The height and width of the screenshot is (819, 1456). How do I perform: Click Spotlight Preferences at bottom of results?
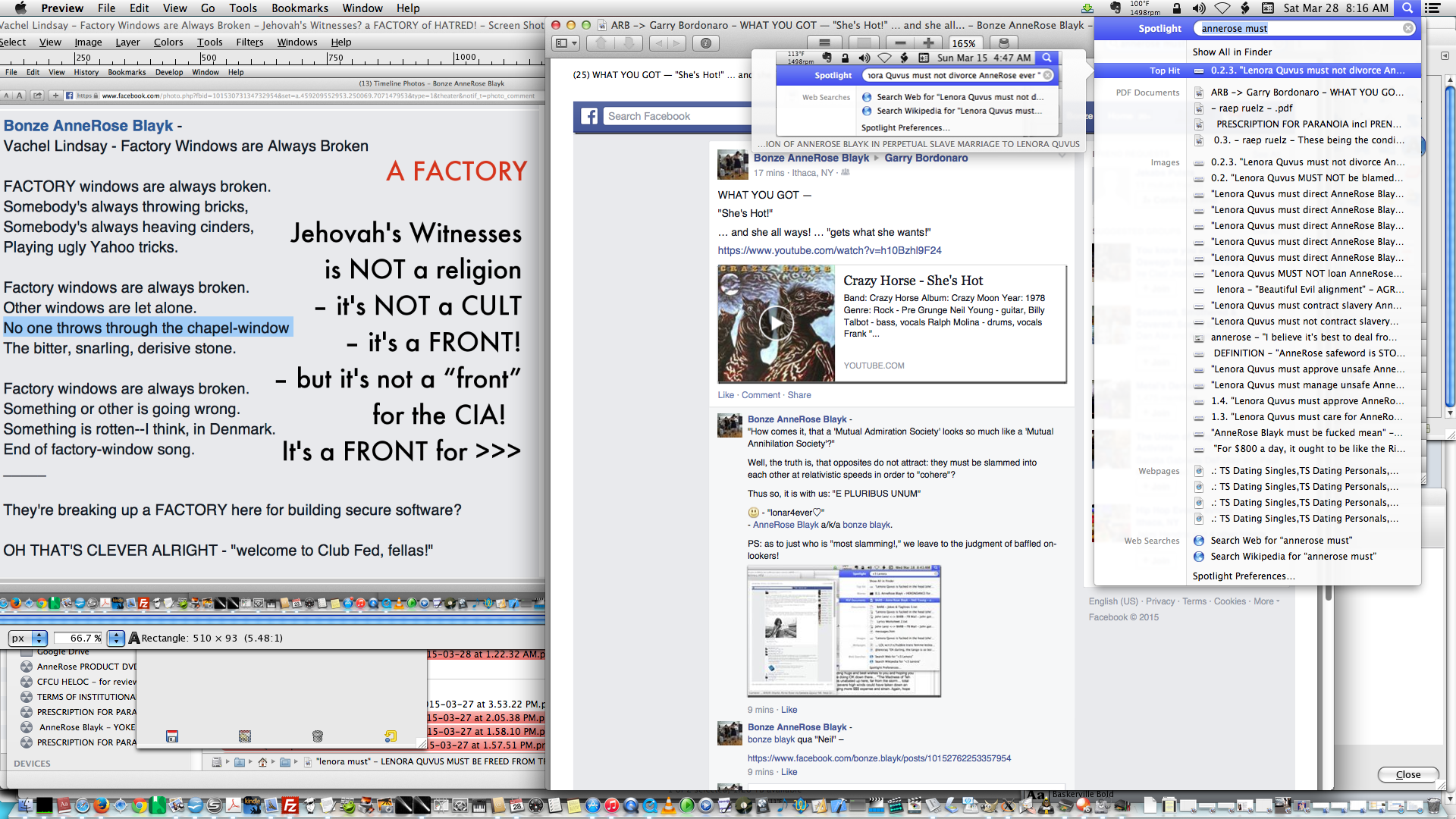point(1243,576)
